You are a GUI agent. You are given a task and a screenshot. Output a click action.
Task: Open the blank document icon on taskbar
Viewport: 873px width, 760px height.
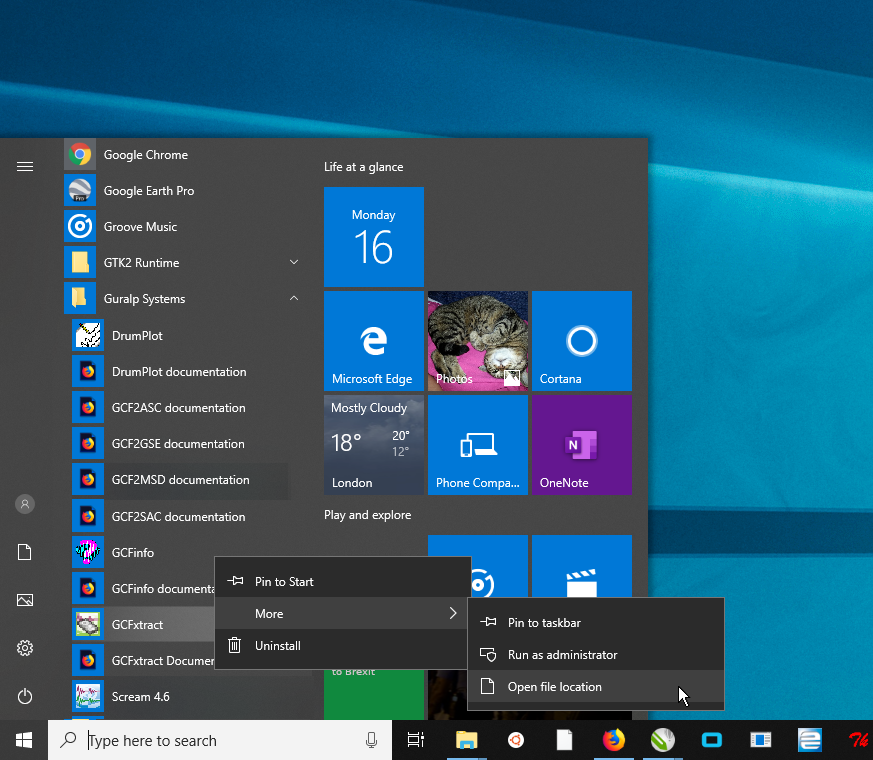(x=565, y=740)
